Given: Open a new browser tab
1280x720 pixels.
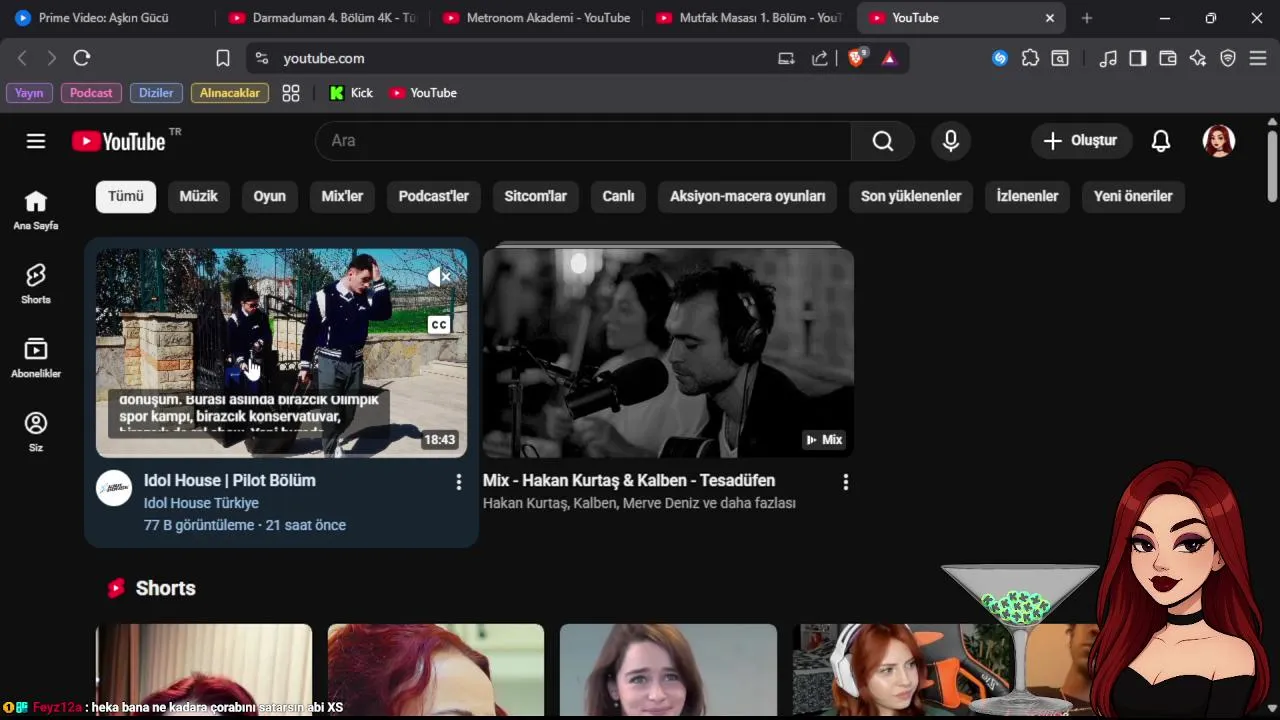Looking at the screenshot, I should tap(1087, 18).
